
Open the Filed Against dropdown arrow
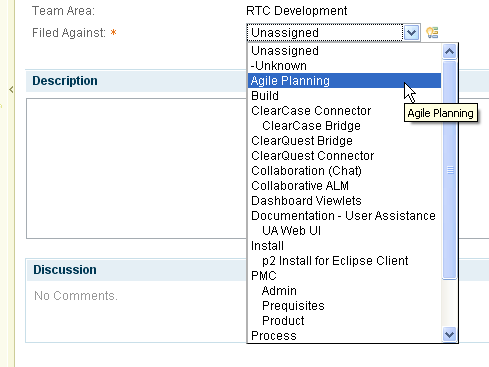tap(411, 33)
